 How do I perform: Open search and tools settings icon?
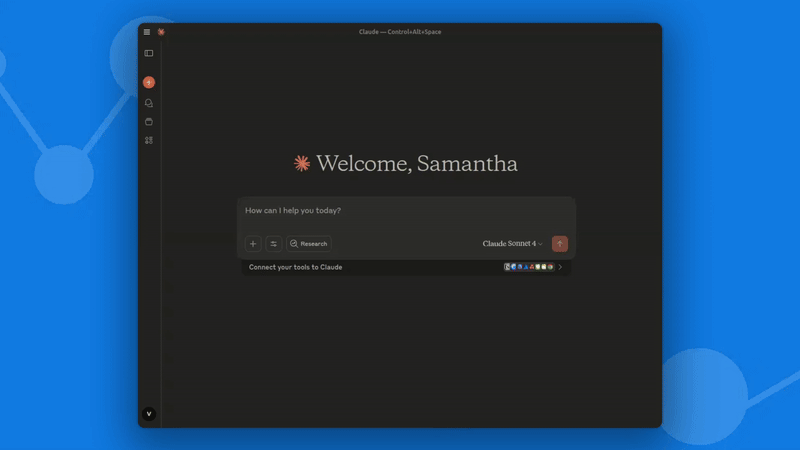274,244
